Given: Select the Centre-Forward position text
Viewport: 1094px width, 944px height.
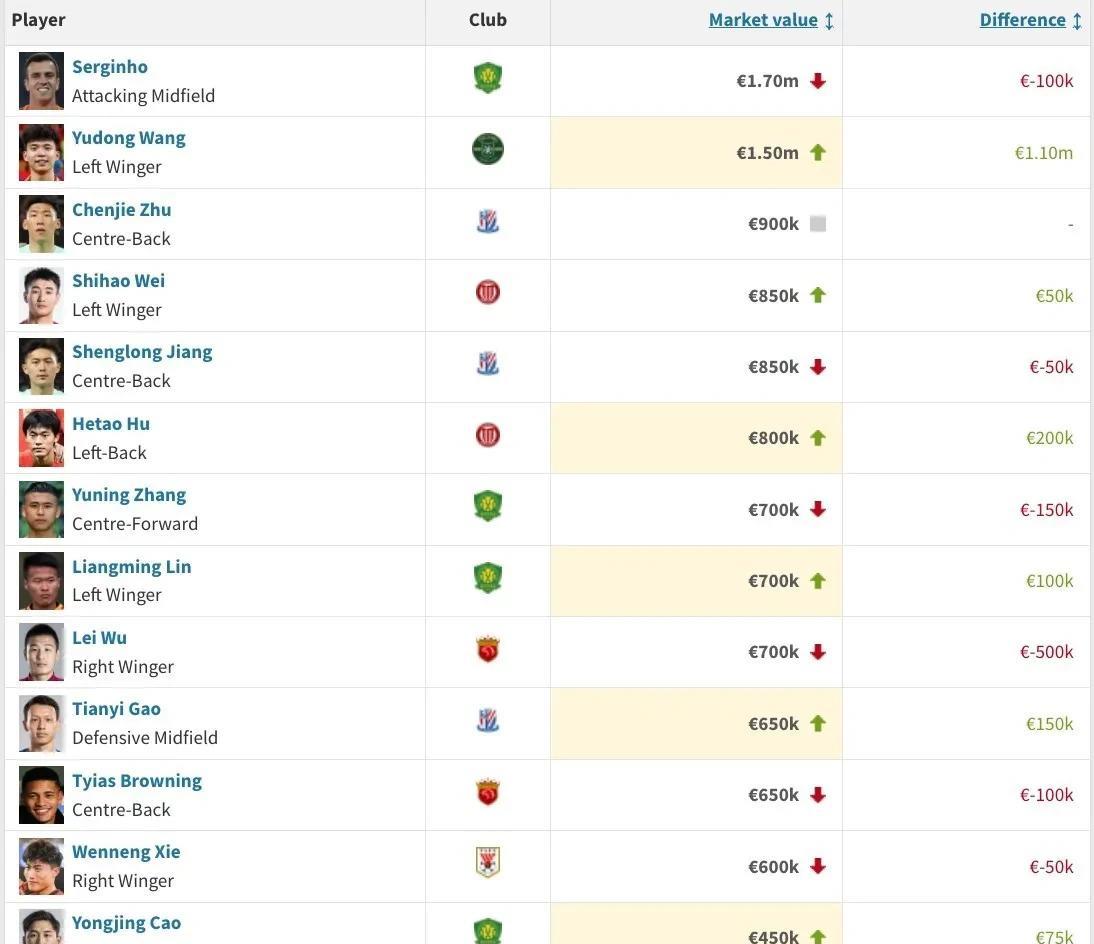Looking at the screenshot, I should [x=135, y=524].
